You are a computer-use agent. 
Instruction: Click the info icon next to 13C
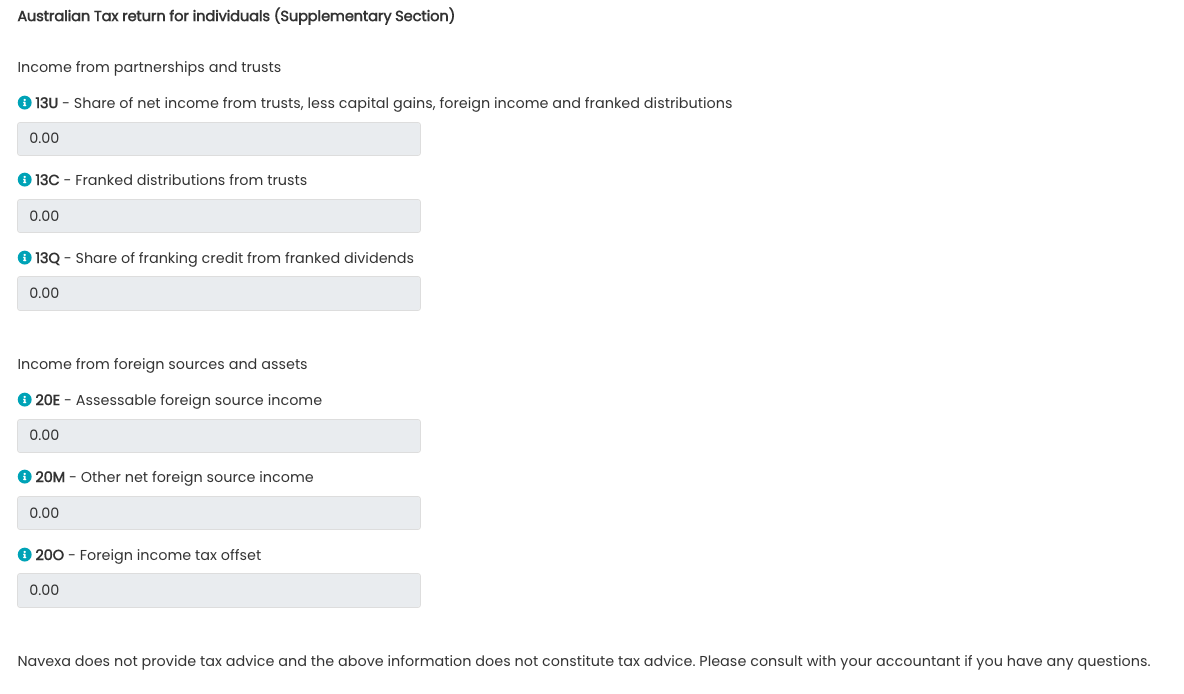[x=25, y=180]
